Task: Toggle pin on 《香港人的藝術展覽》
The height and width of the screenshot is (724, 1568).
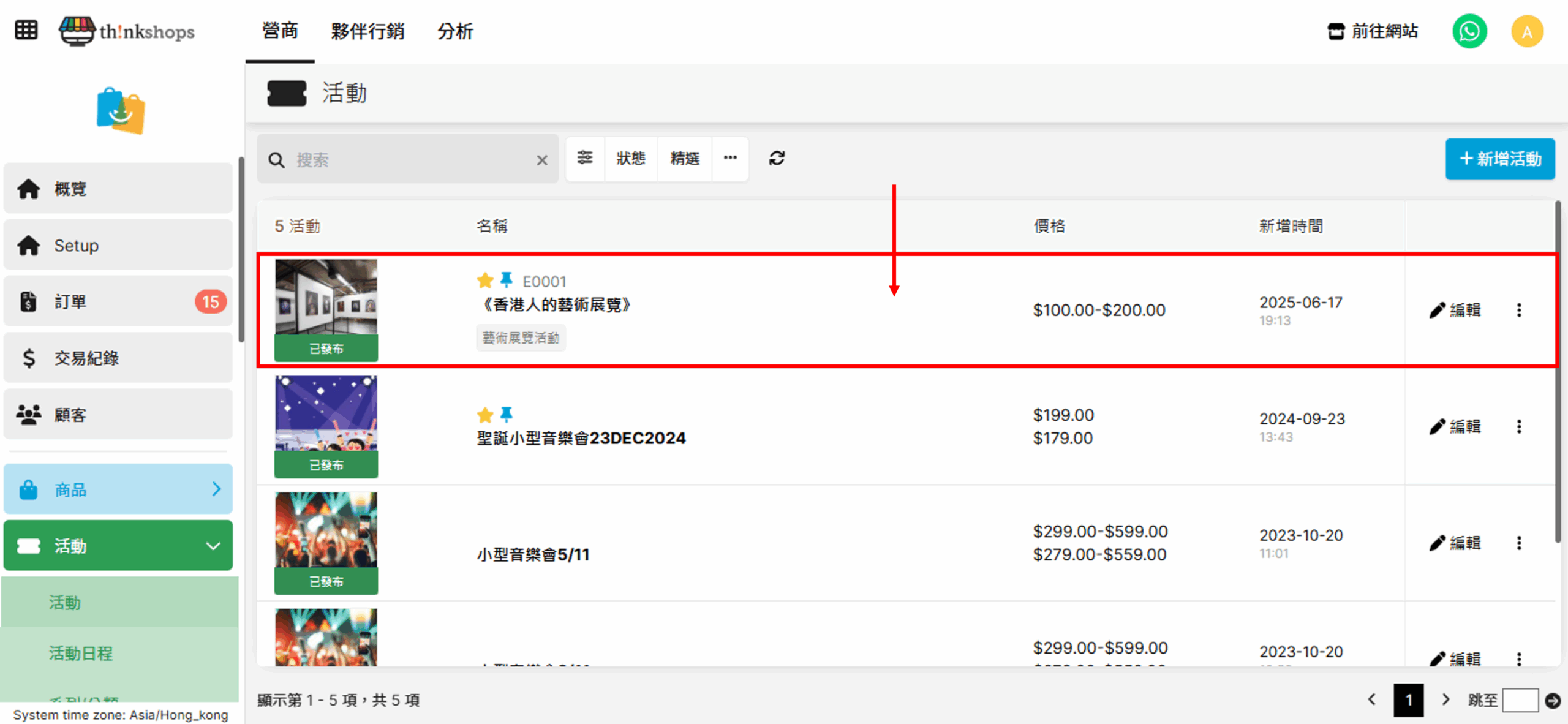Action: 507,281
